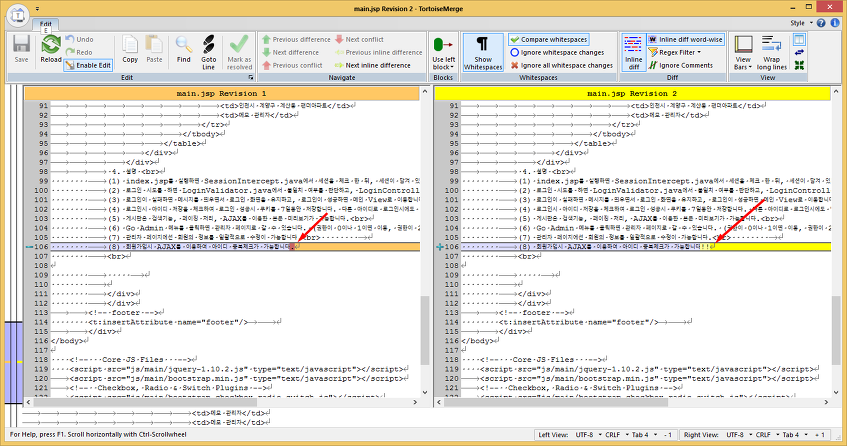This screenshot has width=847, height=446.
Task: Click Left View -1 status entry
Action: coord(669,435)
